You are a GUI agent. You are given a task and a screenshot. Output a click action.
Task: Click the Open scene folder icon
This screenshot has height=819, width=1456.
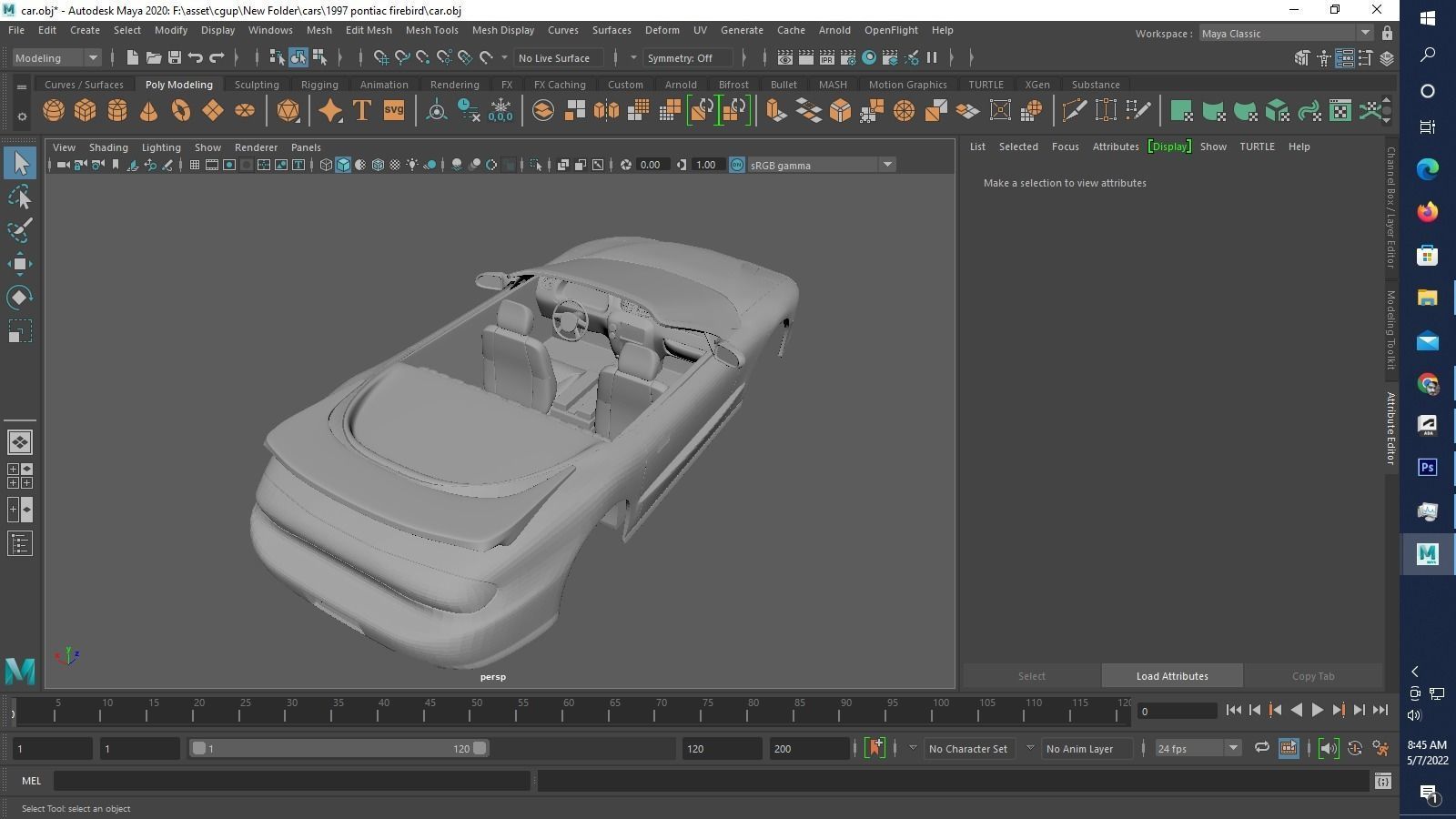point(153,58)
